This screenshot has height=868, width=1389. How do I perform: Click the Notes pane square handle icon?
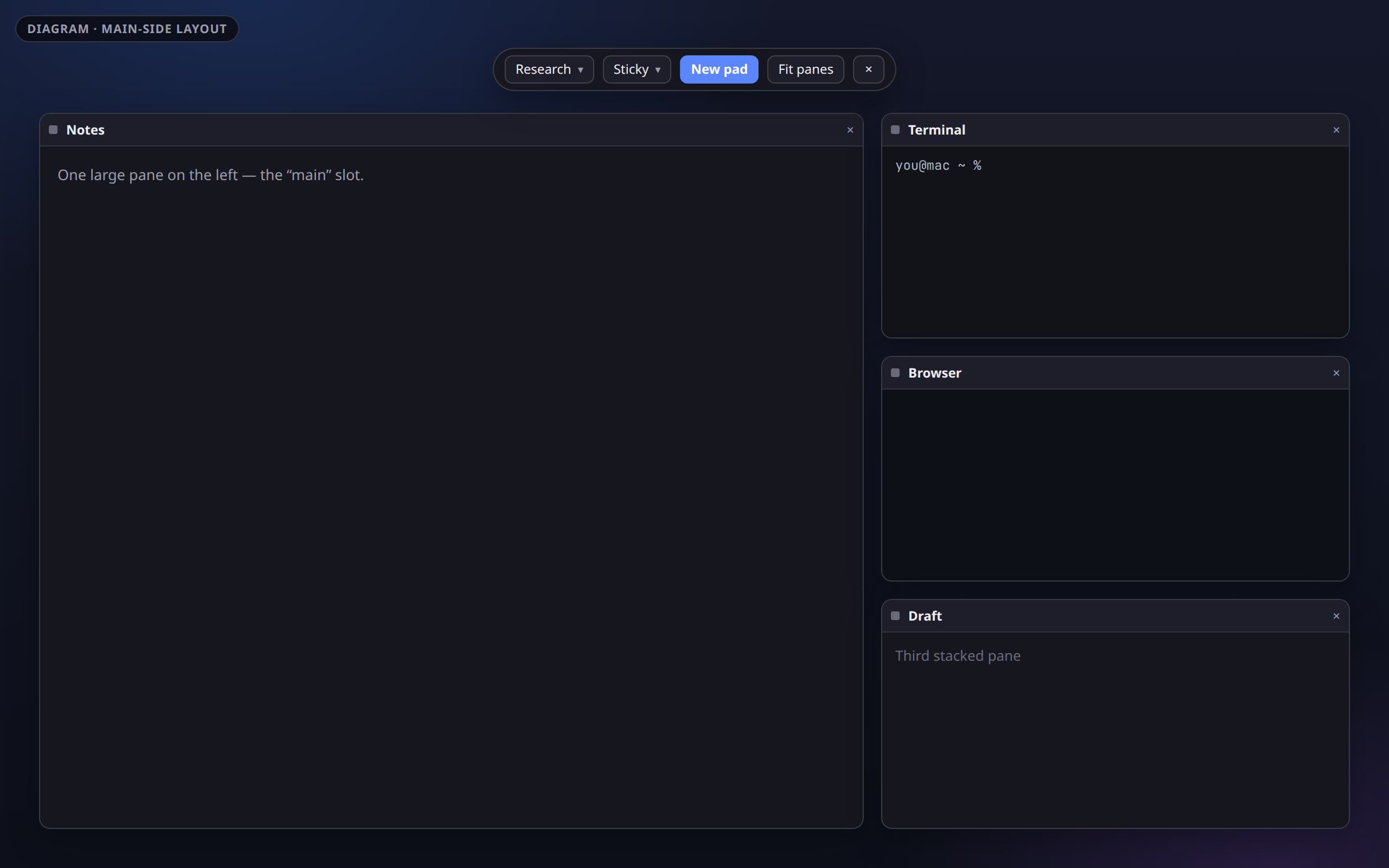point(53,130)
